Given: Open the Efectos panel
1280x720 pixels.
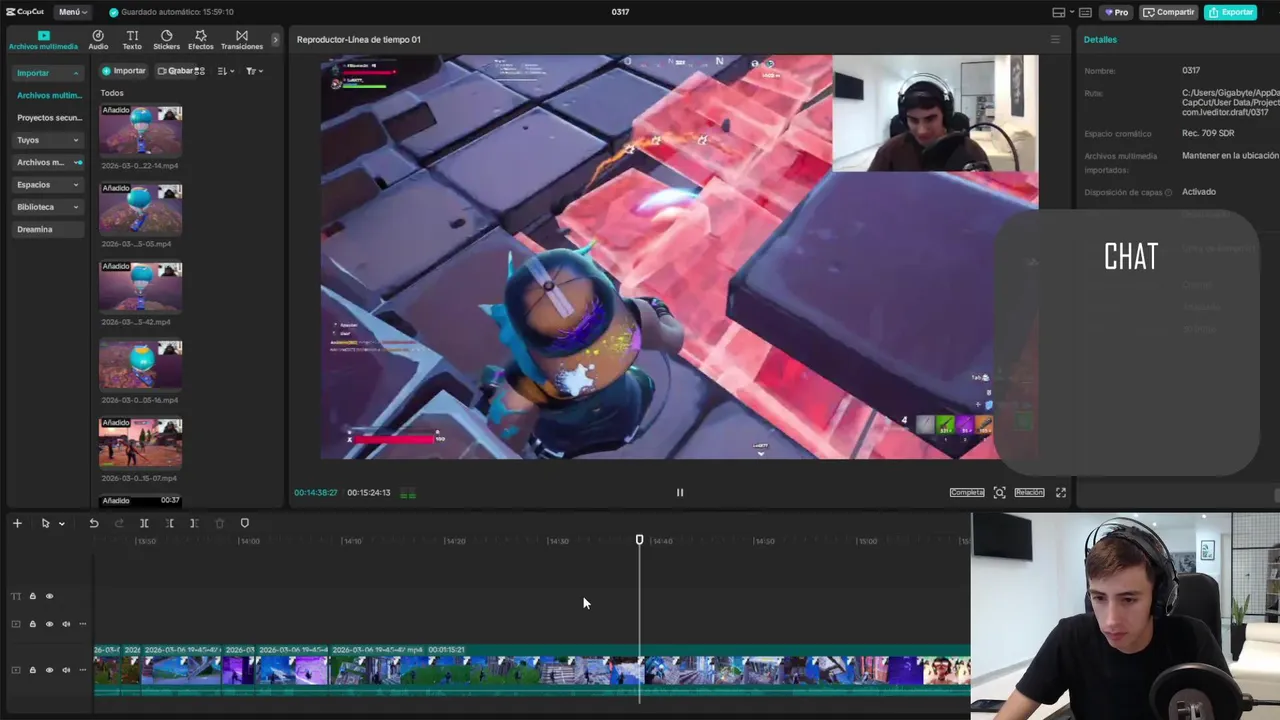Looking at the screenshot, I should point(201,39).
